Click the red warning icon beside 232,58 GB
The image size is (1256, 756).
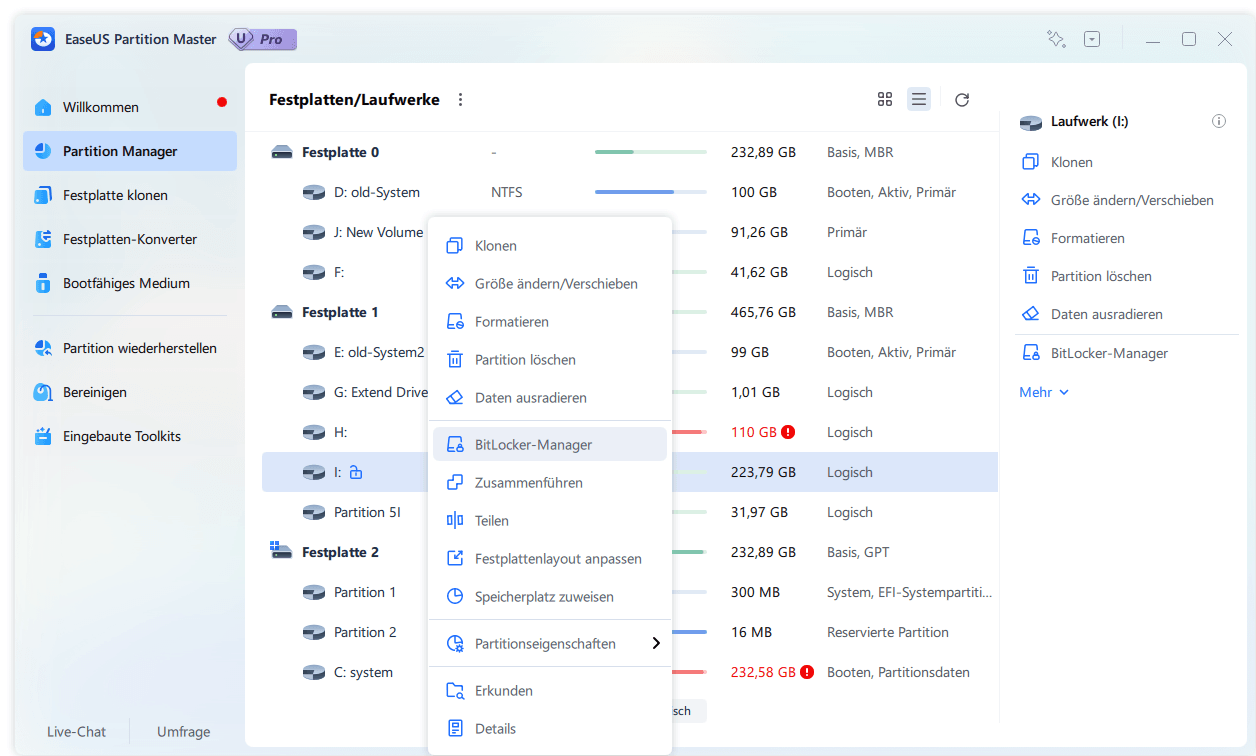(807, 672)
